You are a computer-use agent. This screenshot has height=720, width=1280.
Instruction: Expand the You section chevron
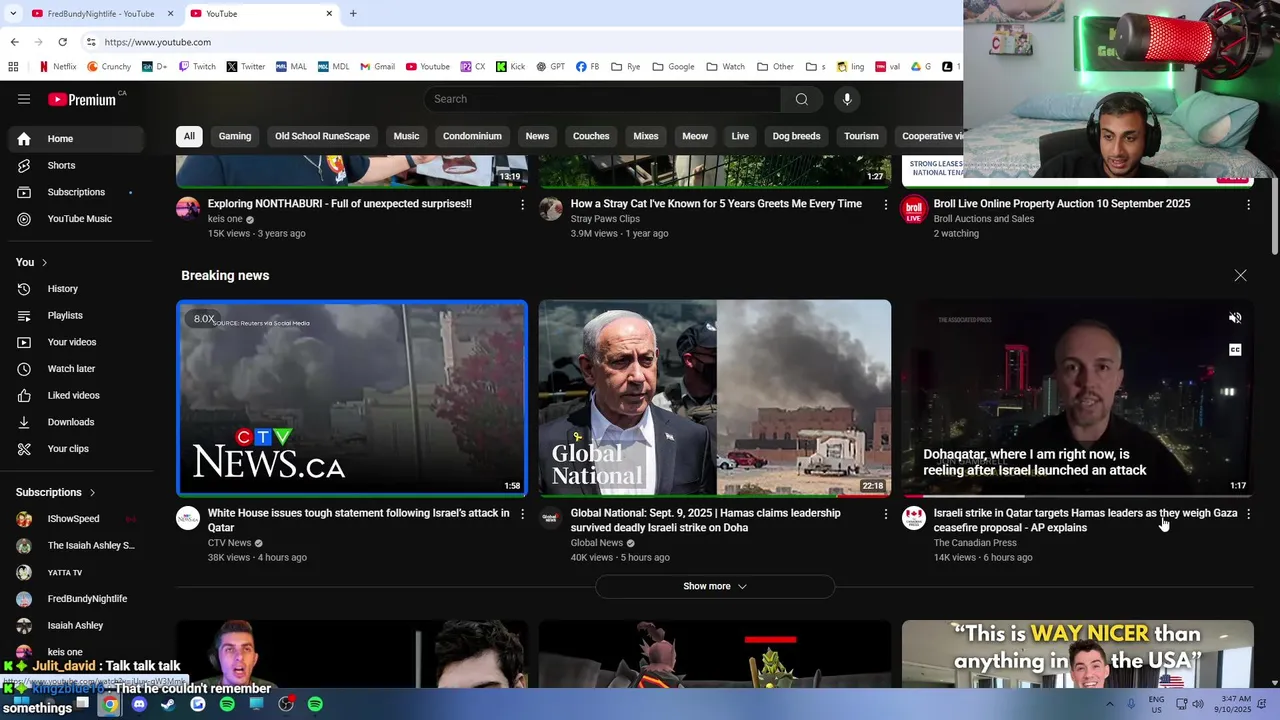(x=44, y=263)
